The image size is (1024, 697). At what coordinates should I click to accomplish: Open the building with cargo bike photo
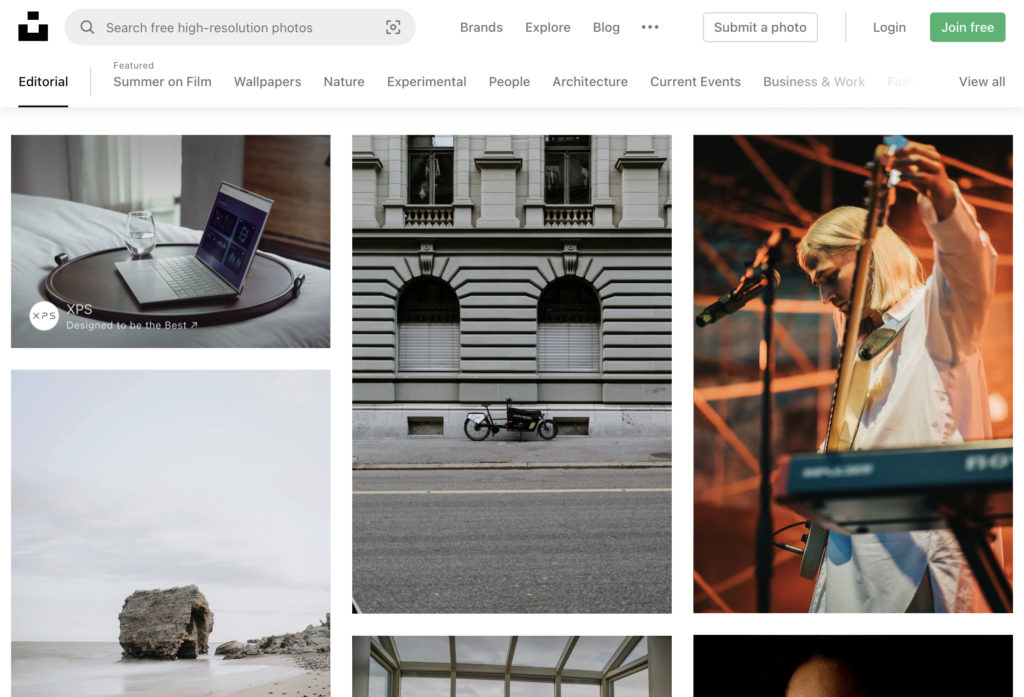pyautogui.click(x=511, y=373)
